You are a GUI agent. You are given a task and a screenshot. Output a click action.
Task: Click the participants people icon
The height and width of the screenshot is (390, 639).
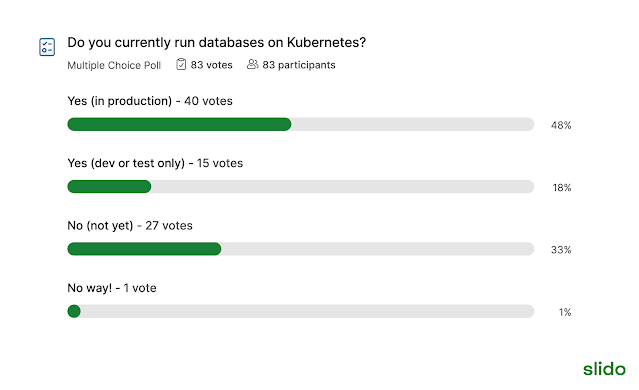(x=252, y=64)
